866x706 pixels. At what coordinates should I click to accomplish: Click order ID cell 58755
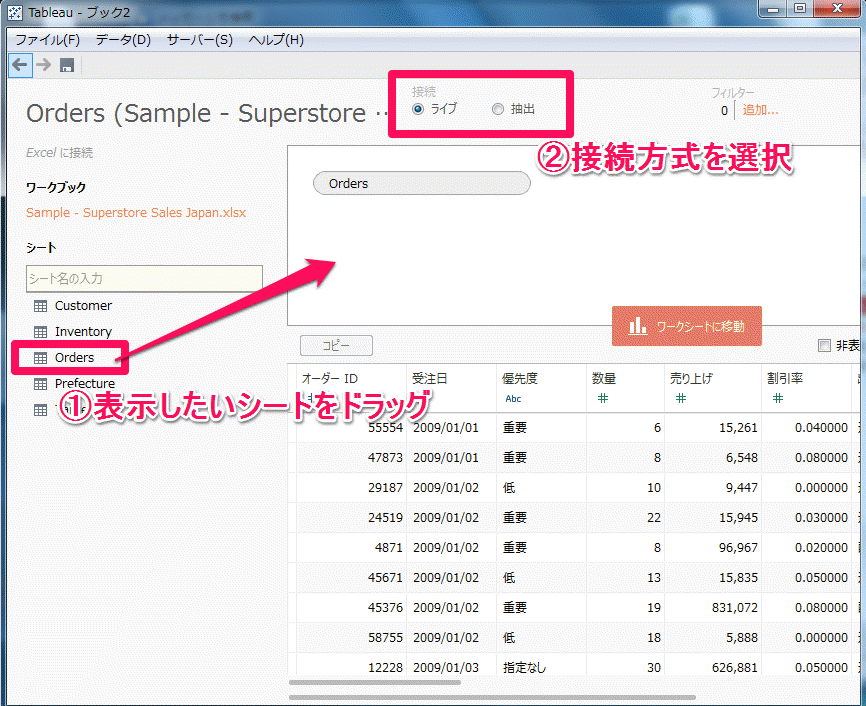(x=386, y=637)
